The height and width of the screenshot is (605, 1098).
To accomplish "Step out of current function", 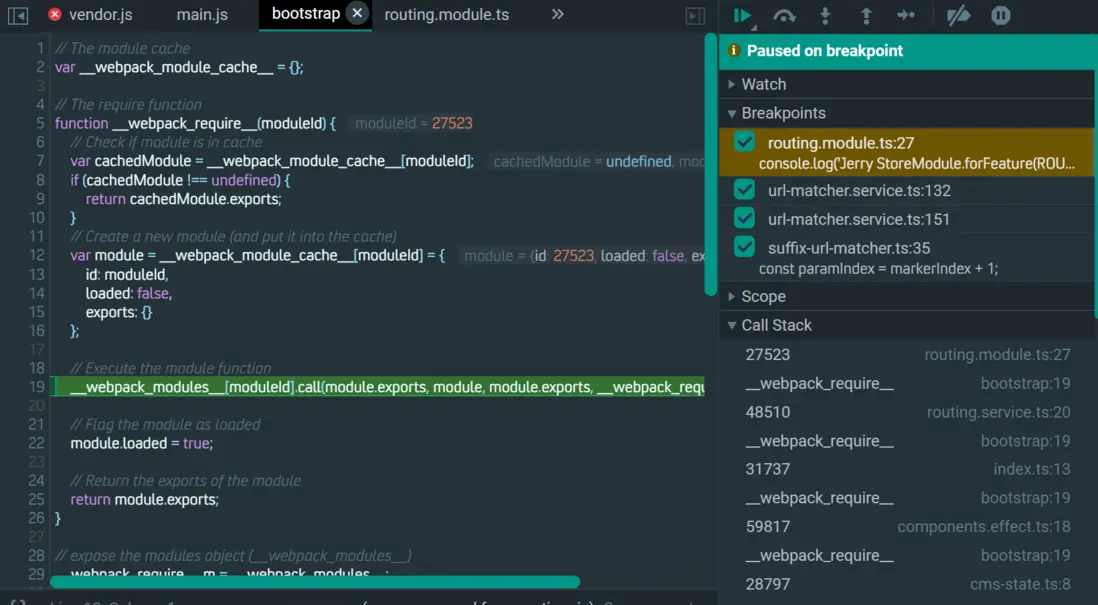I will (x=866, y=15).
